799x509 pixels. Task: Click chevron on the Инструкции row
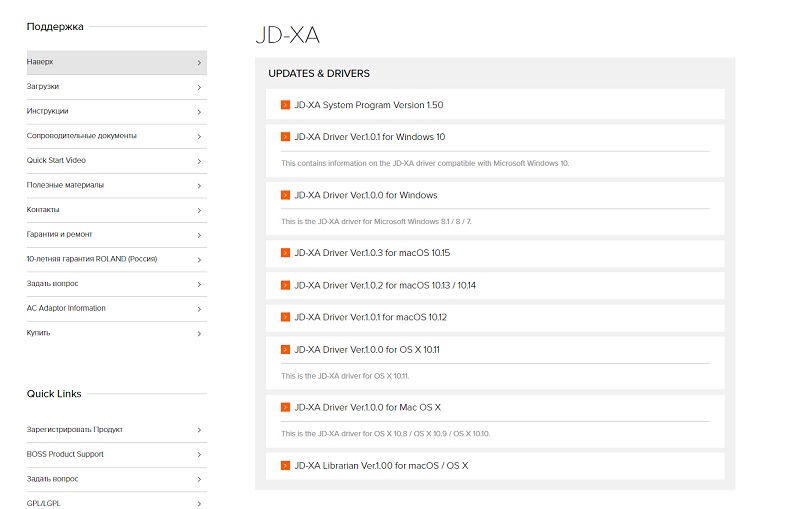(x=199, y=112)
